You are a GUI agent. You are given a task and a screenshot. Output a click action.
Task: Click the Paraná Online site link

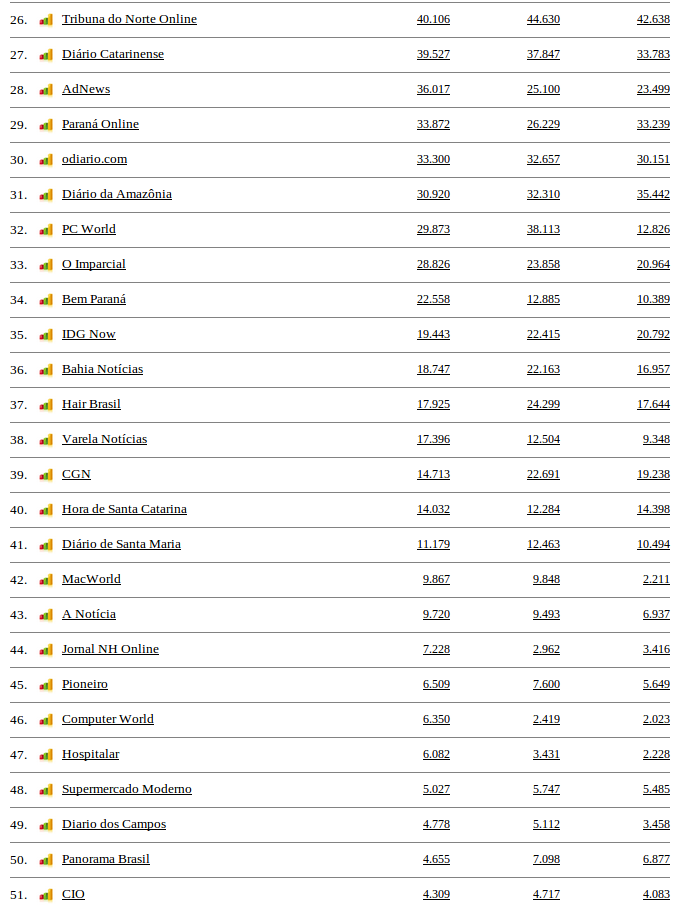click(100, 124)
